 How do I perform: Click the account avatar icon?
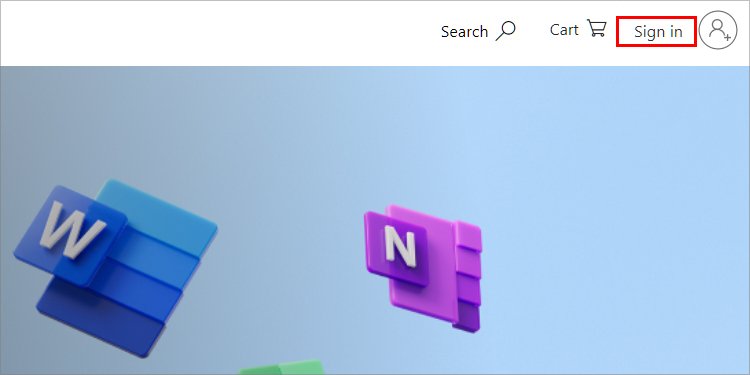(718, 30)
